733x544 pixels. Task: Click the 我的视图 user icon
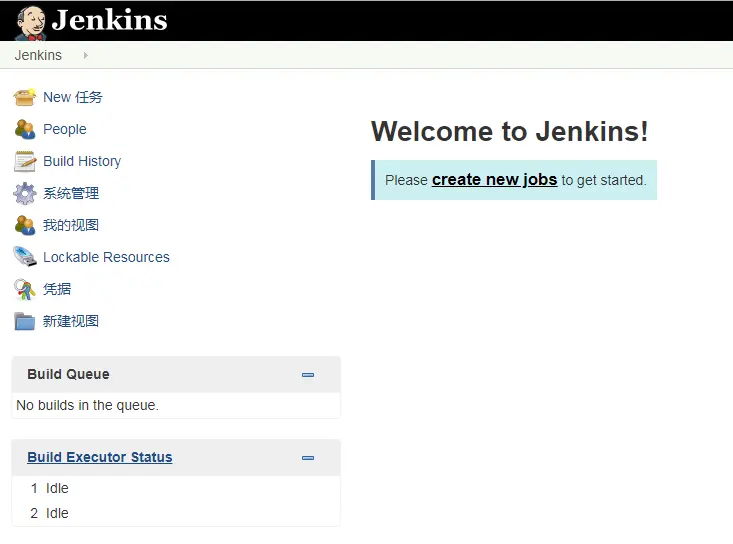pos(25,225)
